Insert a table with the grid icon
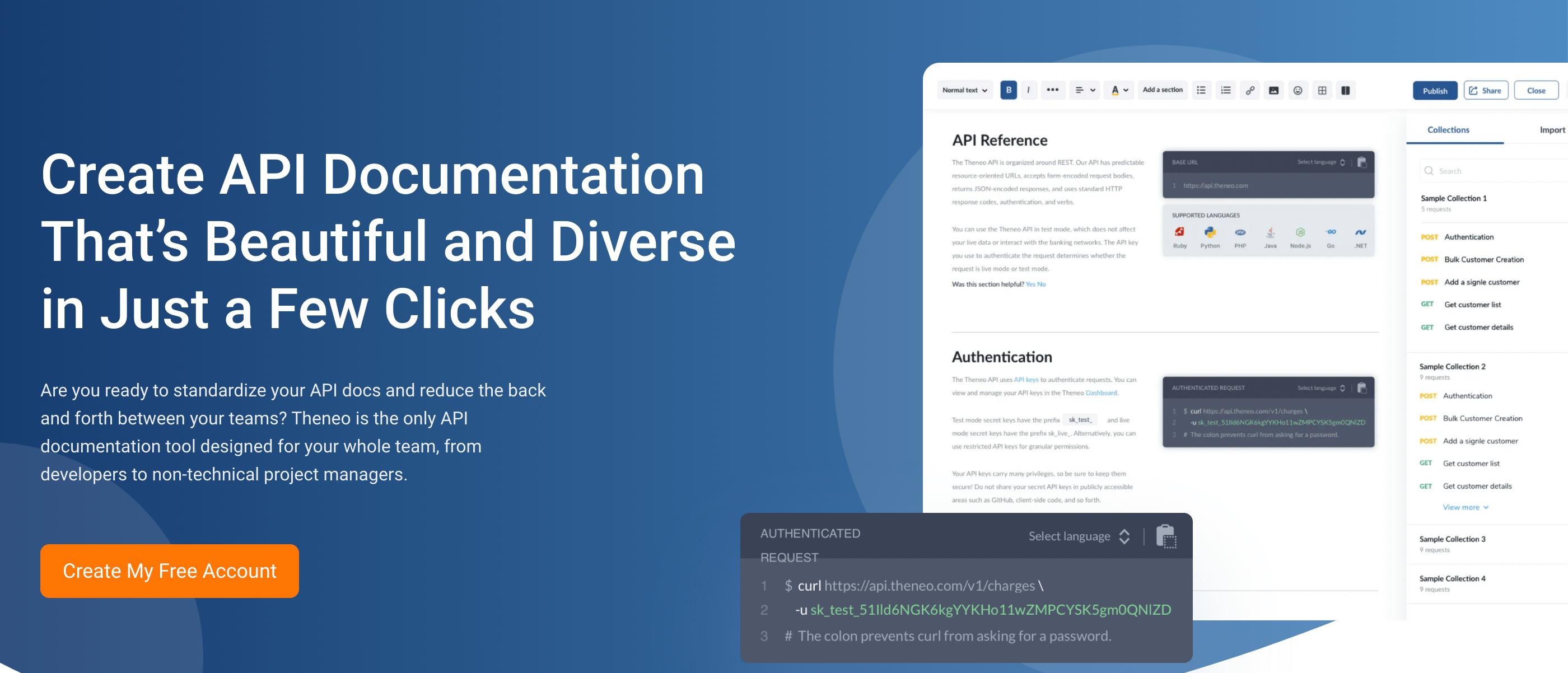Image resolution: width=1568 pixels, height=673 pixels. pyautogui.click(x=1322, y=90)
